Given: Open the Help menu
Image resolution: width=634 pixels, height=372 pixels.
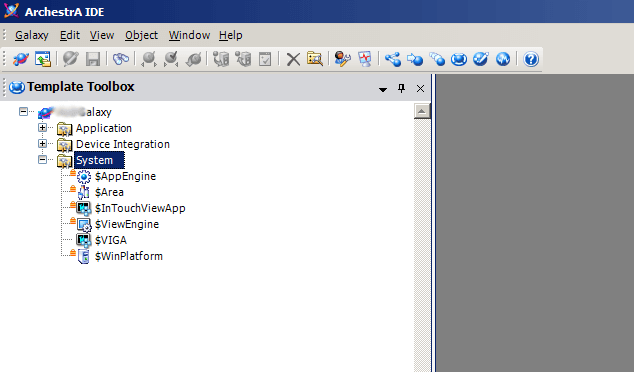Looking at the screenshot, I should pyautogui.click(x=230, y=36).
